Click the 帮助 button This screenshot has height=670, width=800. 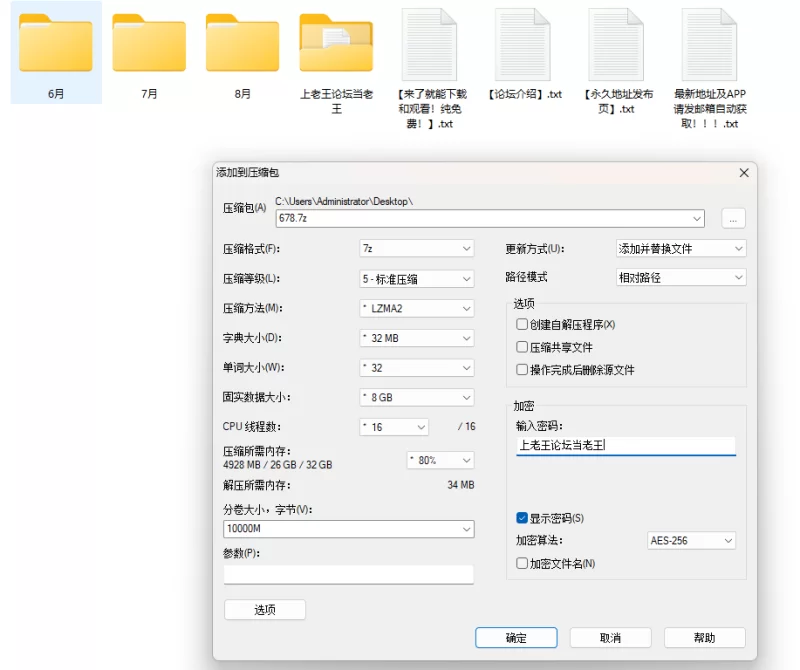705,637
